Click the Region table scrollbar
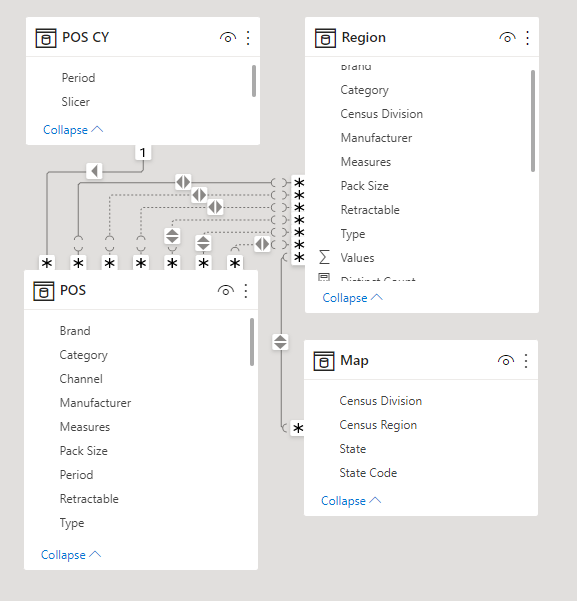Screen dimensions: 577x601 pos(533,121)
